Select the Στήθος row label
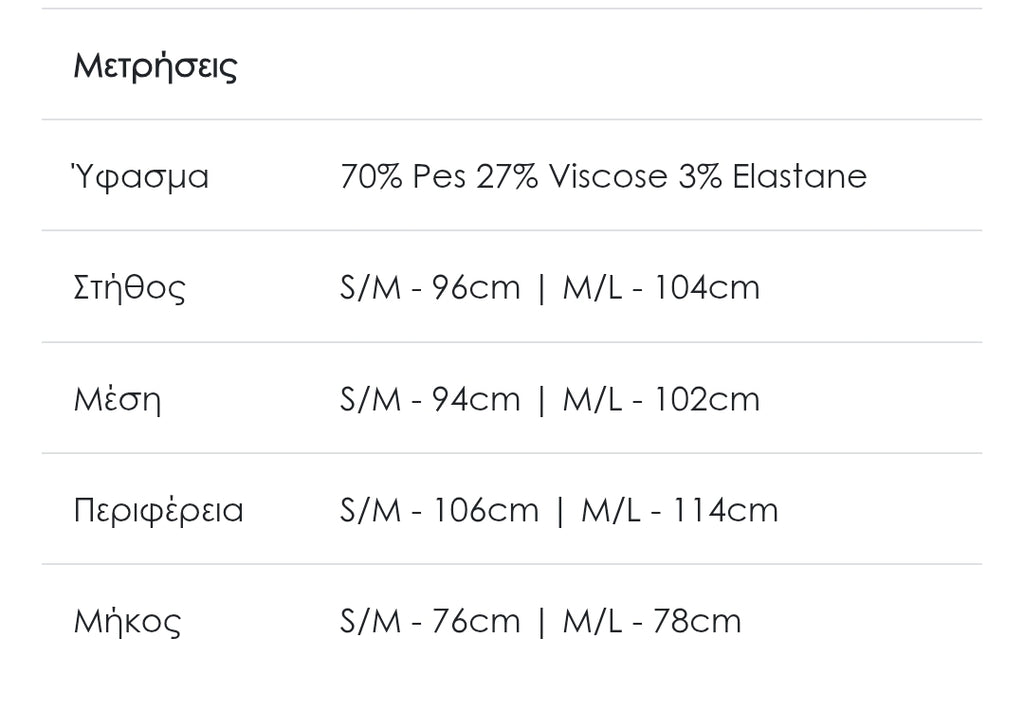The image size is (1024, 711). click(130, 288)
